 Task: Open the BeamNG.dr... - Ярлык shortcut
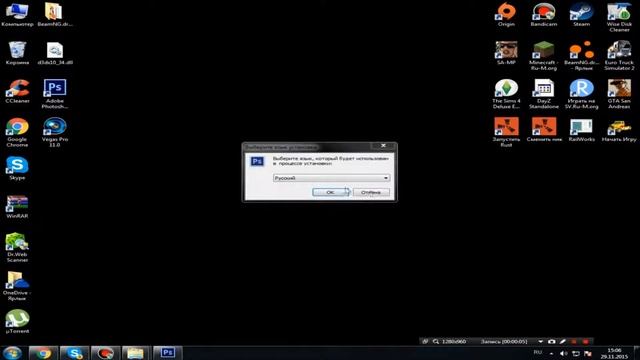pos(581,56)
